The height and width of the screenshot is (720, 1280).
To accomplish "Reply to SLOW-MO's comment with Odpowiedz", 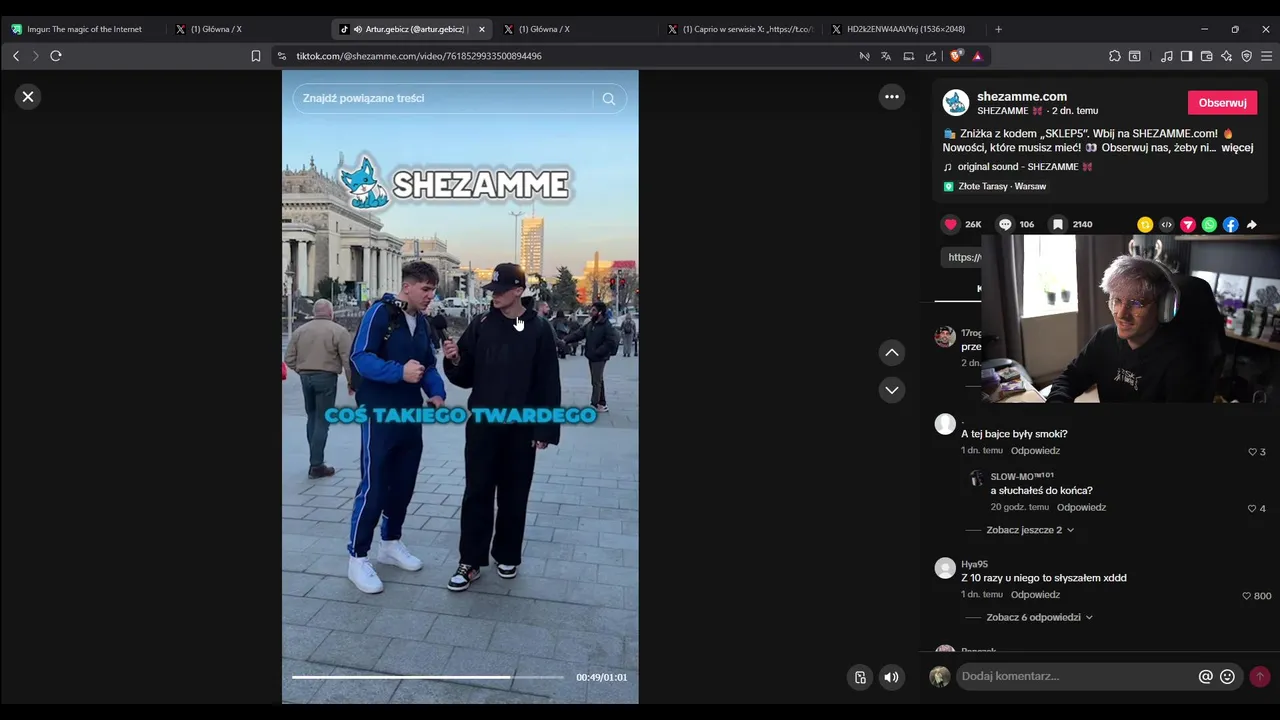I will 1081,508.
